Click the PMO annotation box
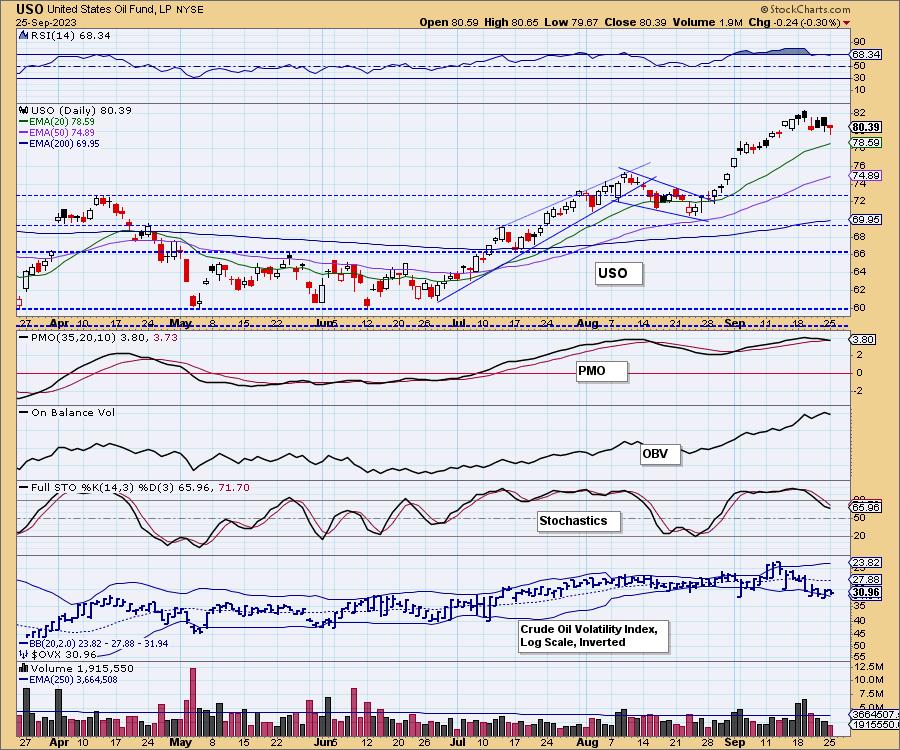900x750 pixels. coord(602,371)
